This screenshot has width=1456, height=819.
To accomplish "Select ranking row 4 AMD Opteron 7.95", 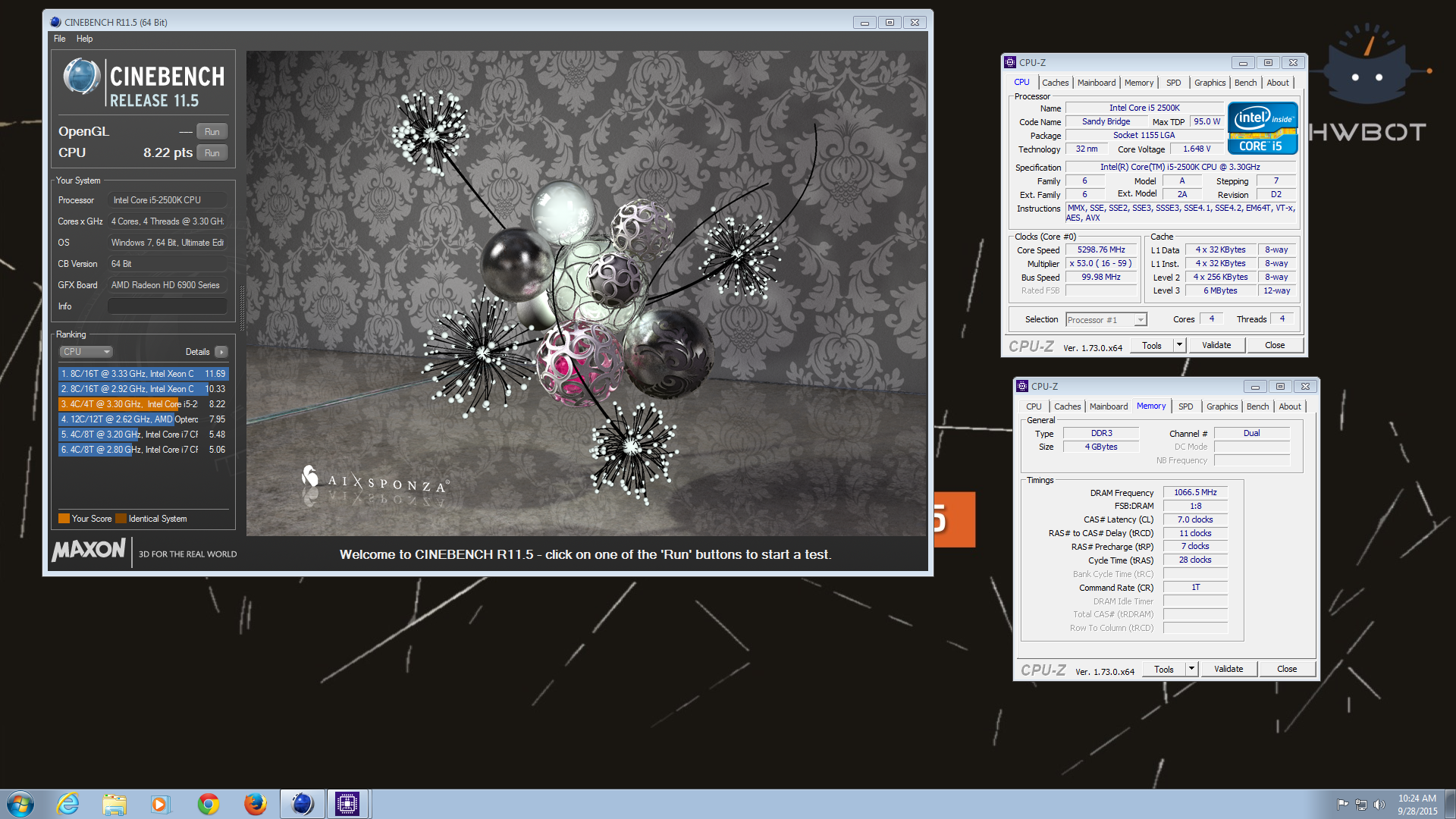I will click(x=143, y=419).
